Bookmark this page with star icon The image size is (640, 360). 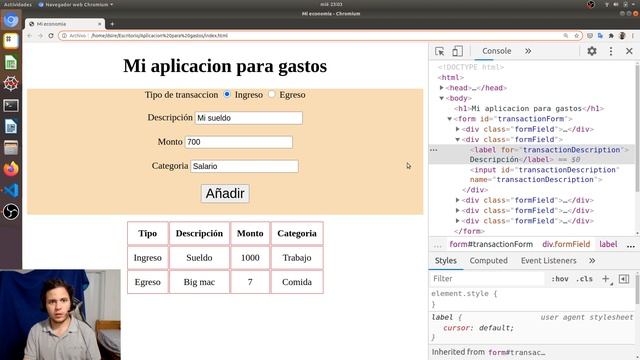pyautogui.click(x=576, y=36)
